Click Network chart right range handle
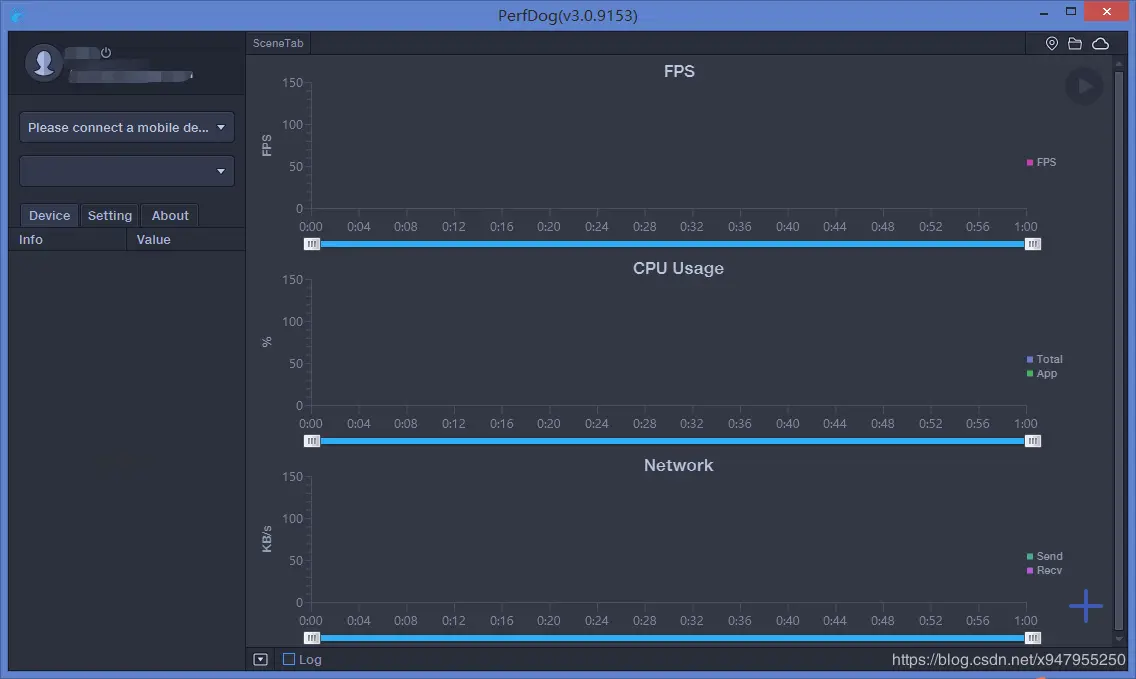1136x679 pixels. [x=1033, y=638]
